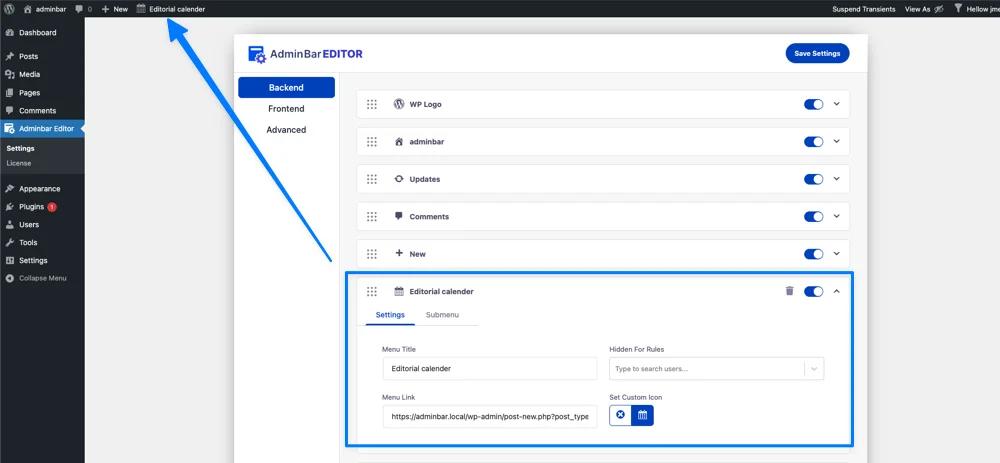Click the AdminBar Editor logo

click(x=305, y=54)
